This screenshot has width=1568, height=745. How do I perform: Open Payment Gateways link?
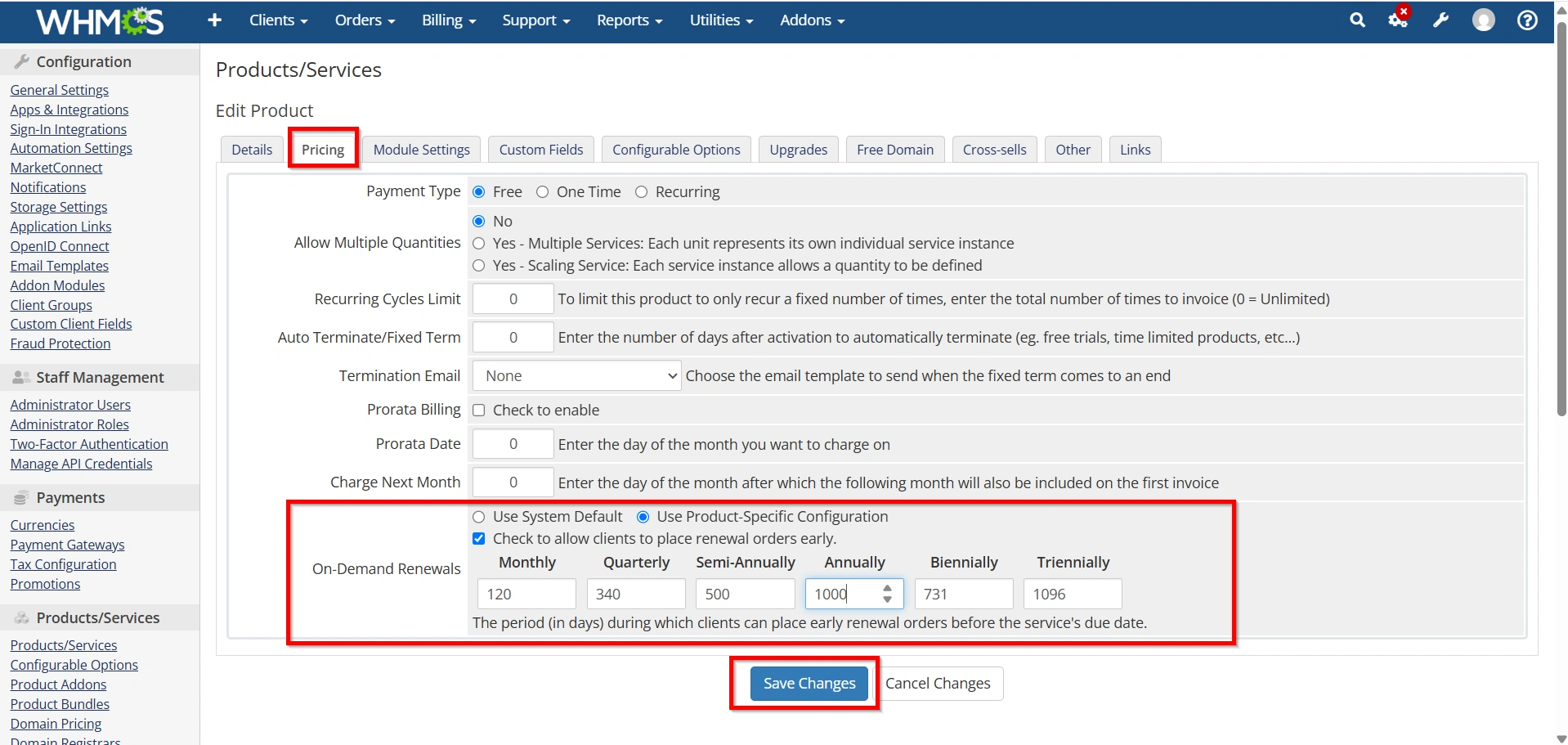pyautogui.click(x=68, y=545)
